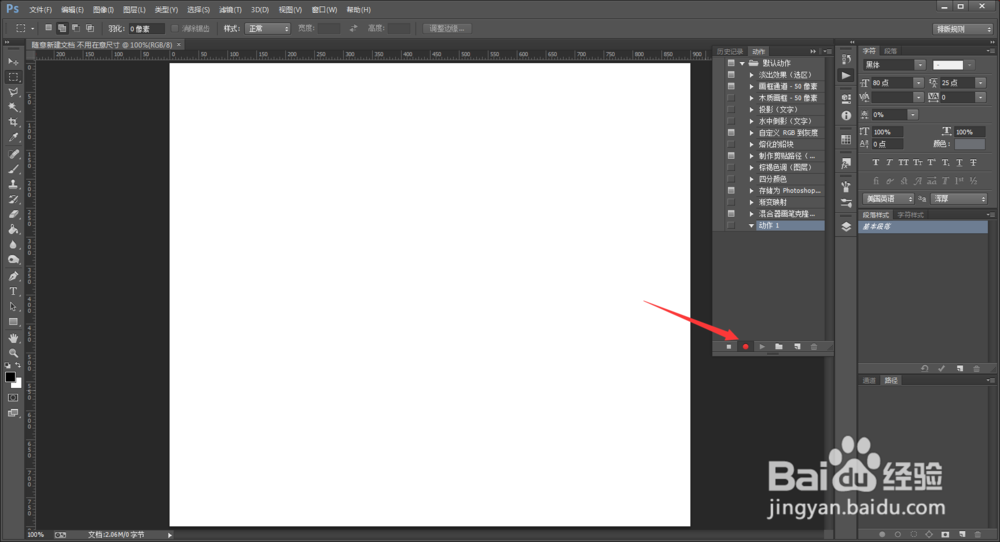
Task: Collapse the 动作 1 action
Action: (751, 226)
